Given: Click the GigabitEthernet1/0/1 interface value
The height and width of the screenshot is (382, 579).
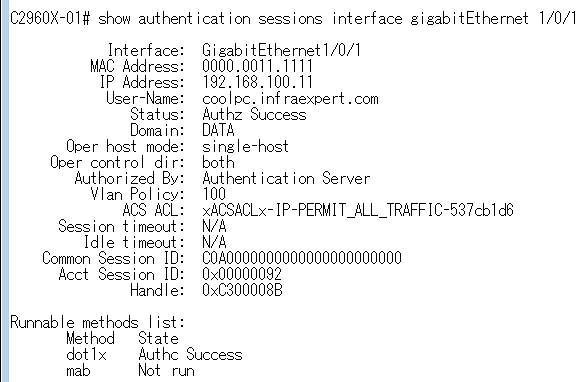Looking at the screenshot, I should (281, 50).
